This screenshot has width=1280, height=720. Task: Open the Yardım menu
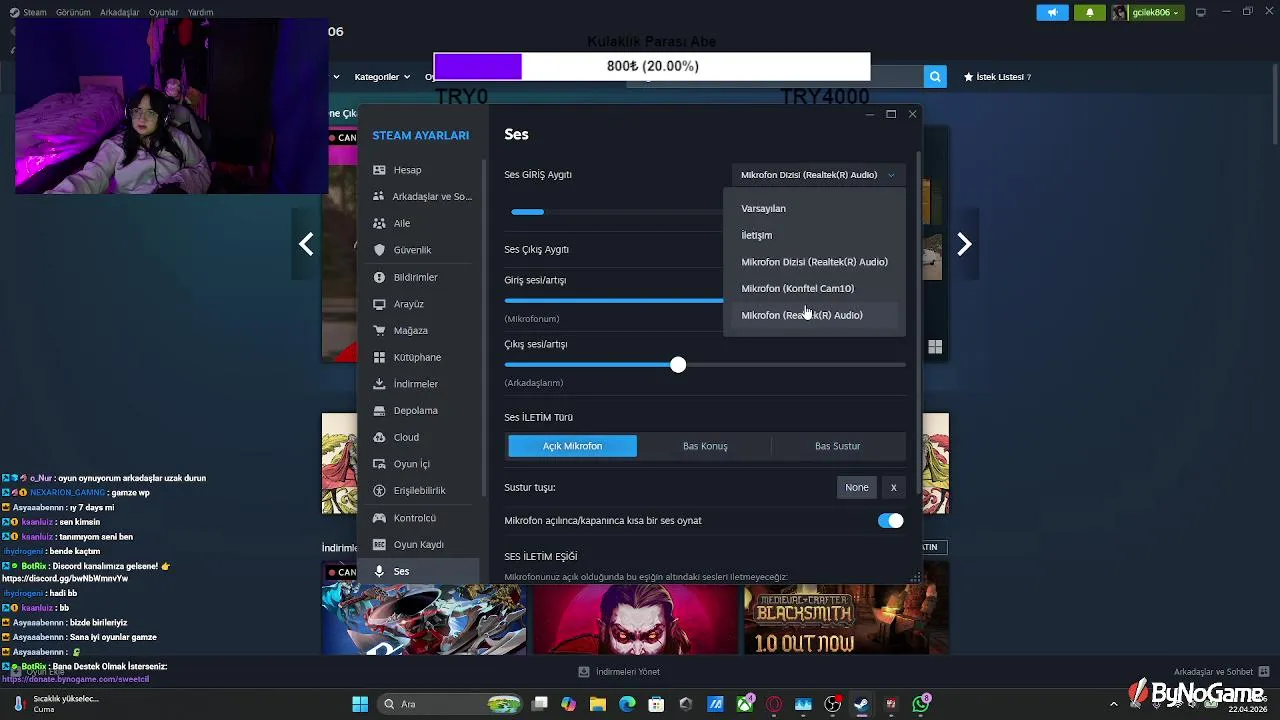click(x=200, y=12)
